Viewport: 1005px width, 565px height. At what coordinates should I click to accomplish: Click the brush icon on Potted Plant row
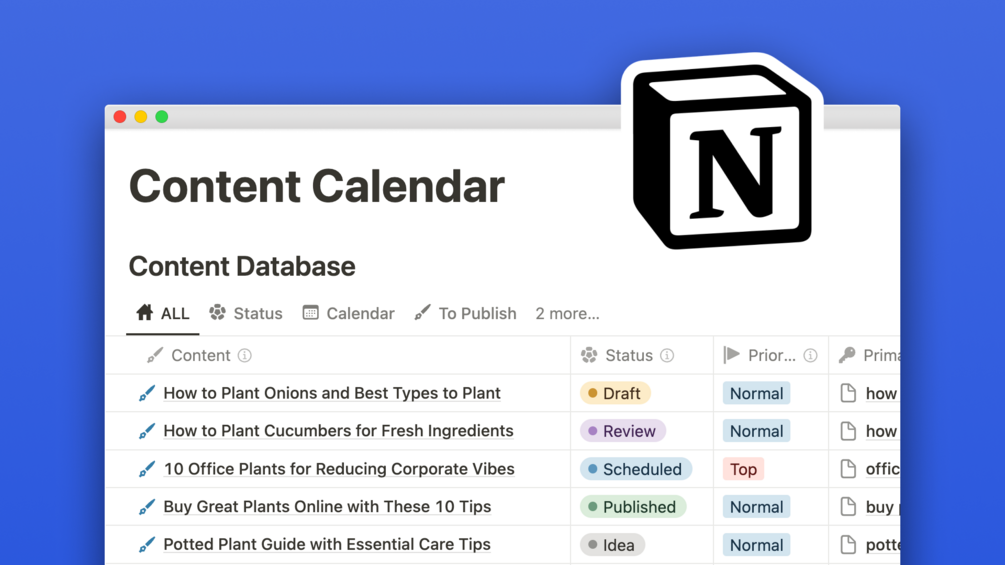(147, 545)
